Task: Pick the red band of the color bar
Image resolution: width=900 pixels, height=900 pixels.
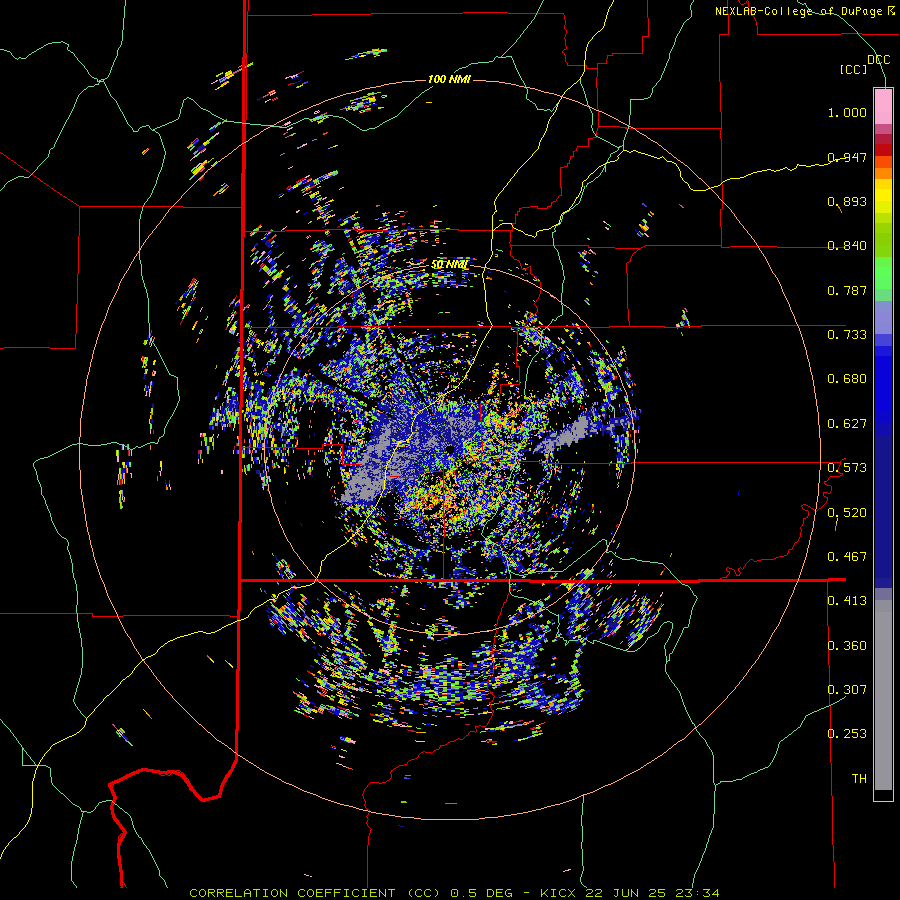Action: [x=883, y=150]
